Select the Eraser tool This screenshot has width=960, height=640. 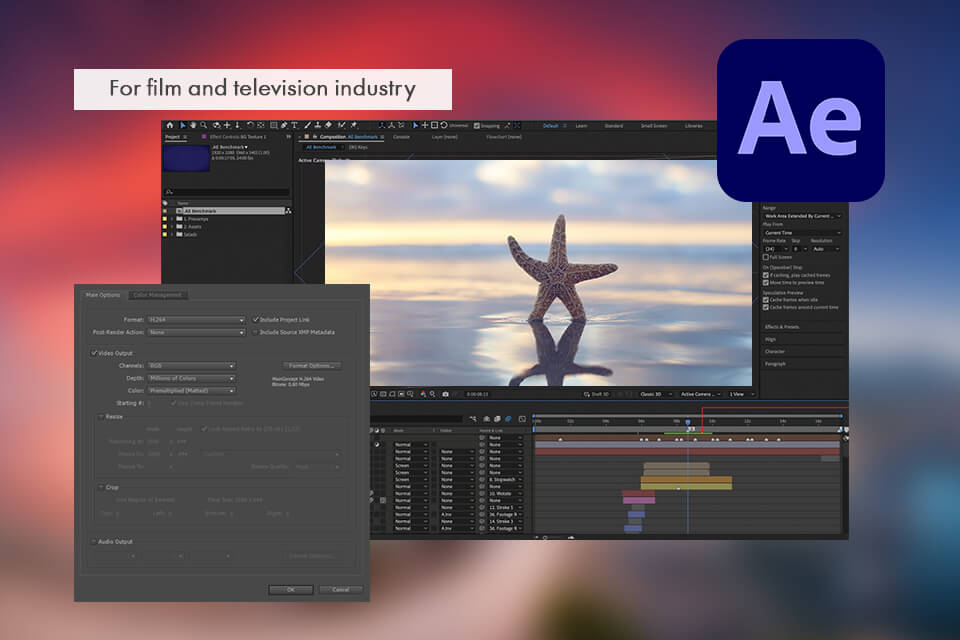click(328, 125)
